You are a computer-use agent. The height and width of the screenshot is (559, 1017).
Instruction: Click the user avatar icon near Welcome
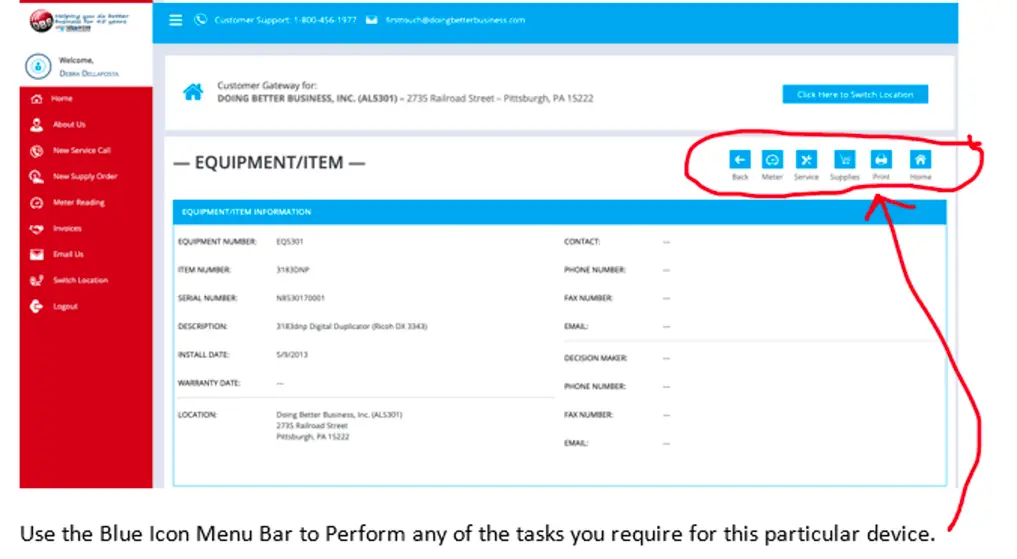tap(37, 67)
